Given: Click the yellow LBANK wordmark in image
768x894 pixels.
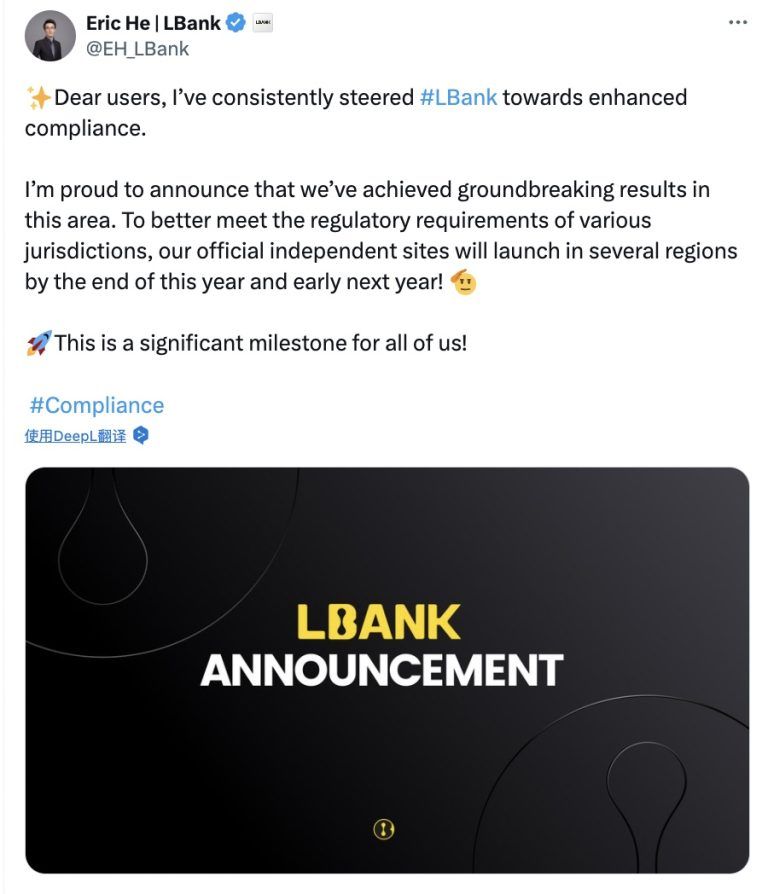Looking at the screenshot, I should coord(378,622).
